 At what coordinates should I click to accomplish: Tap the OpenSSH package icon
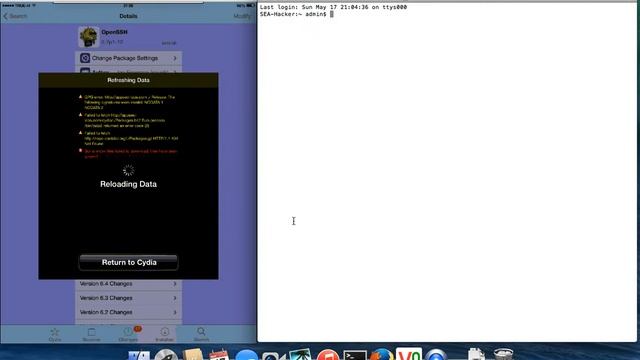[x=89, y=37]
